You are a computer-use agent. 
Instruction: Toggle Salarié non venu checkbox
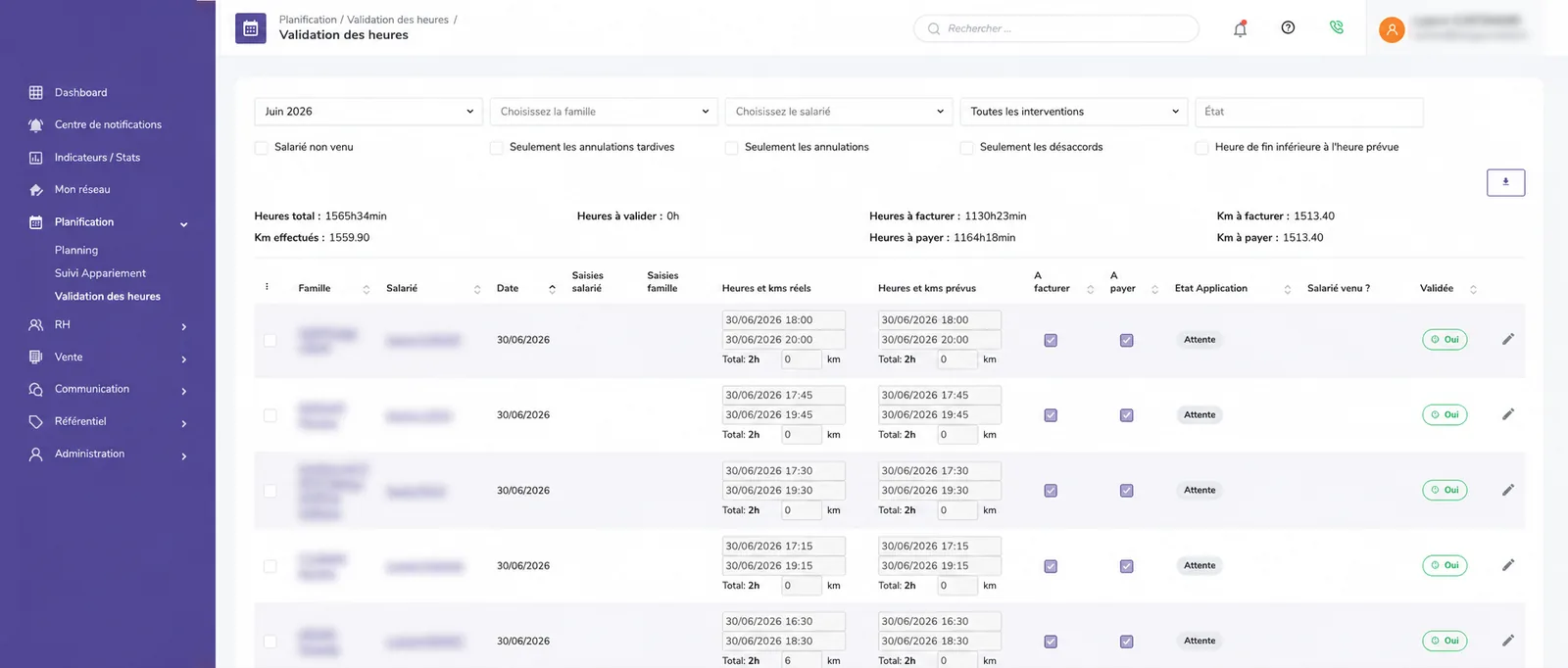[x=261, y=148]
